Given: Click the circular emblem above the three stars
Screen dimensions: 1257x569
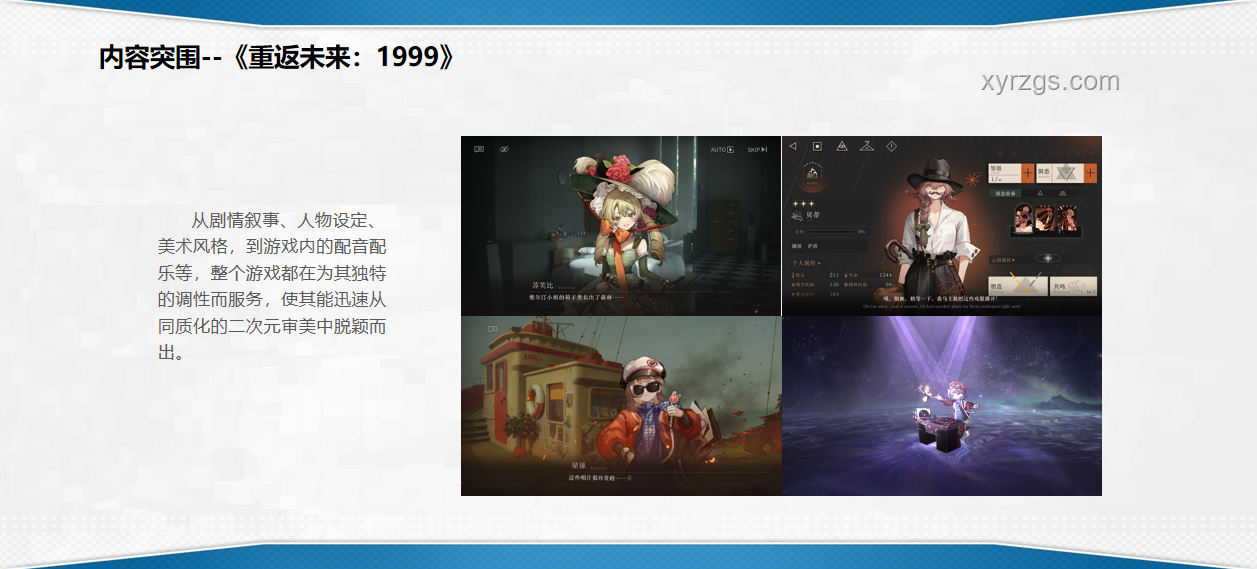Looking at the screenshot, I should click(x=813, y=176).
